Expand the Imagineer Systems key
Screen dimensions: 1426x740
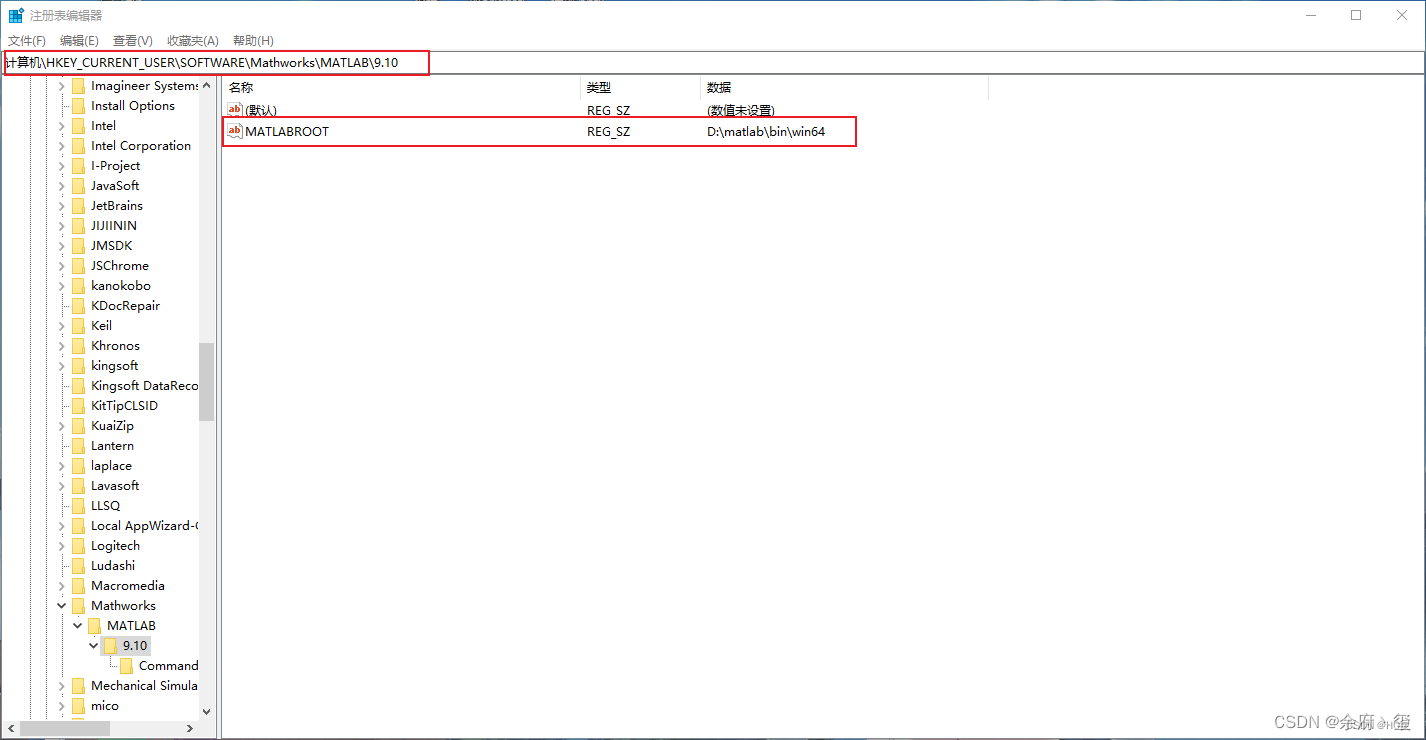[62, 86]
